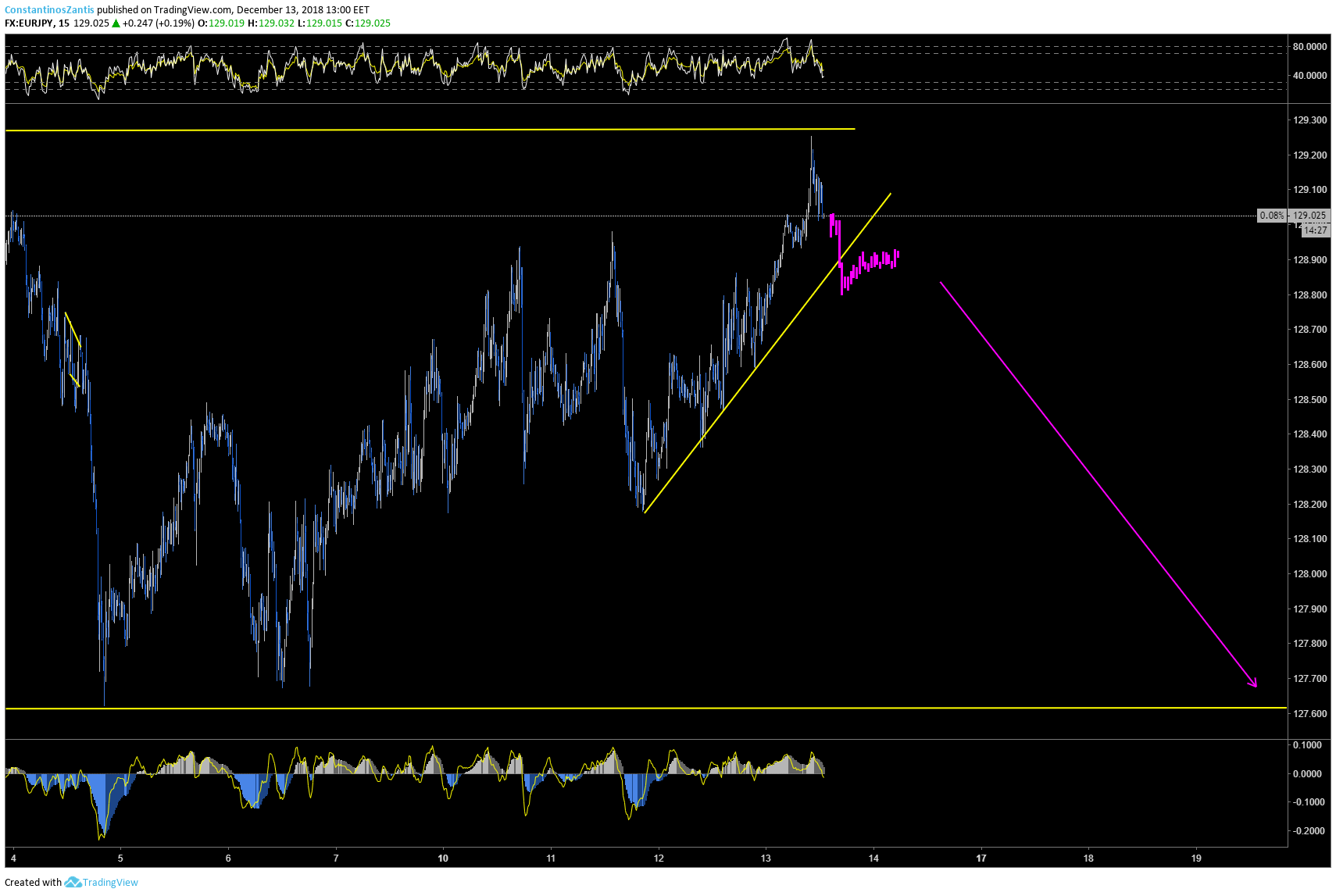The width and height of the screenshot is (1336, 896).
Task: Click the 0.08% percentage label
Action: [1272, 216]
